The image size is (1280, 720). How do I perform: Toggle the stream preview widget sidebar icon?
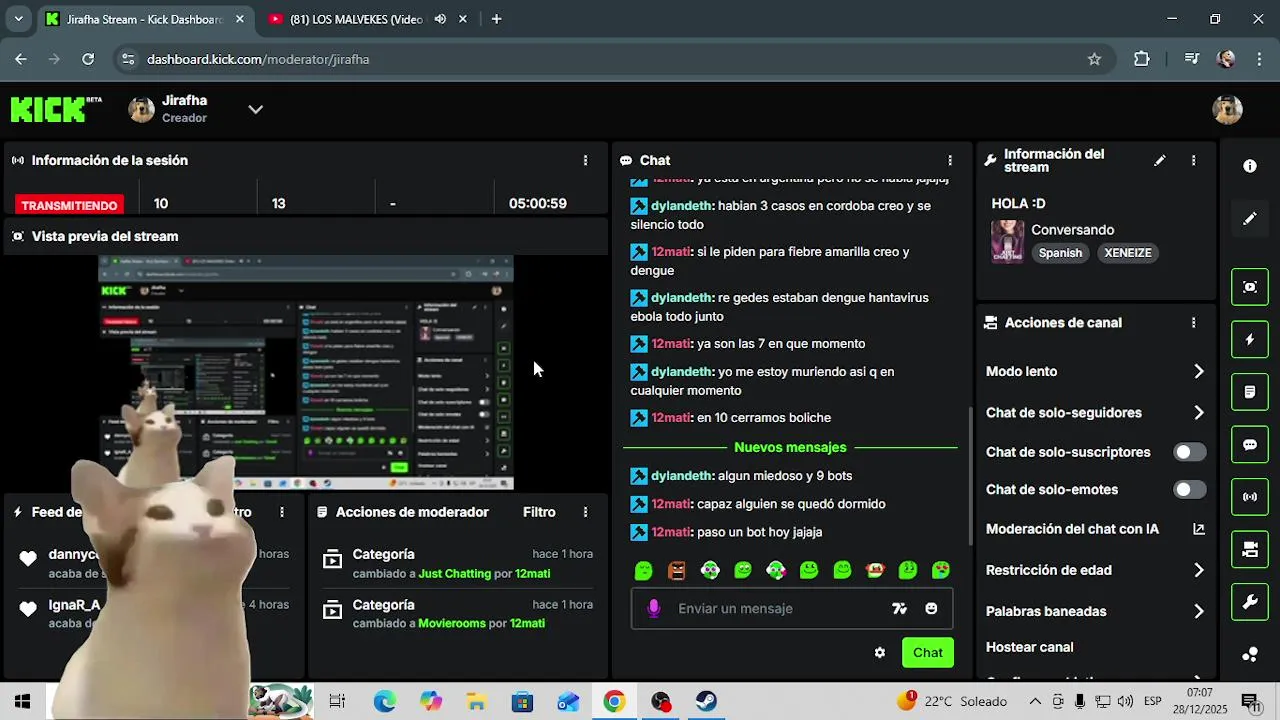point(1249,288)
